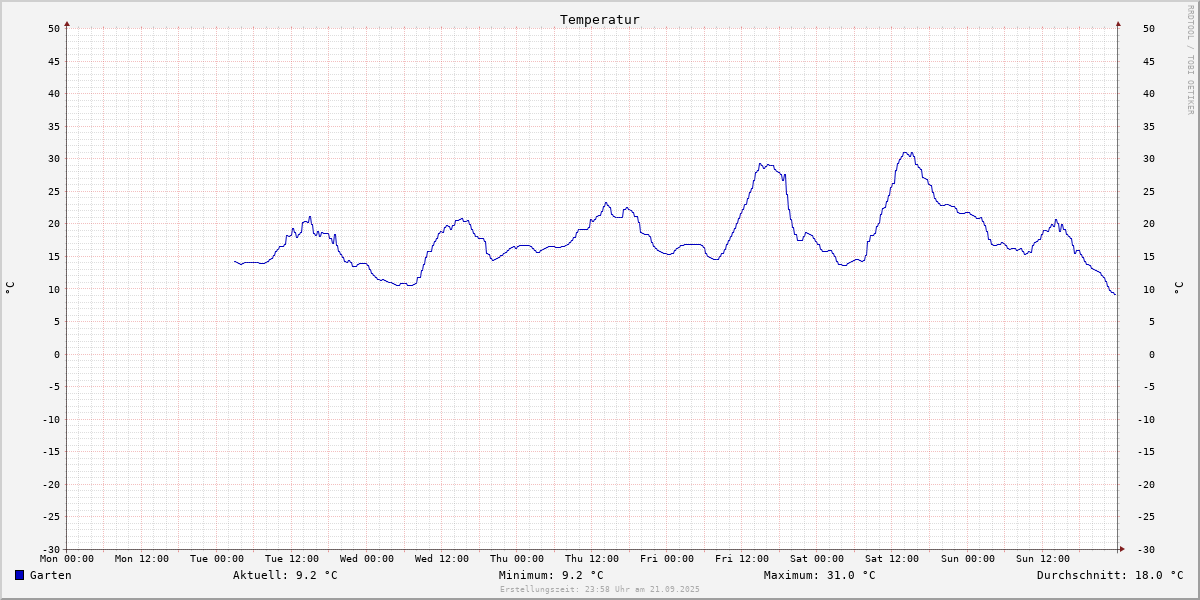The image size is (1200, 600).
Task: Click the left y-axis -15 label
Action: (x=51, y=451)
